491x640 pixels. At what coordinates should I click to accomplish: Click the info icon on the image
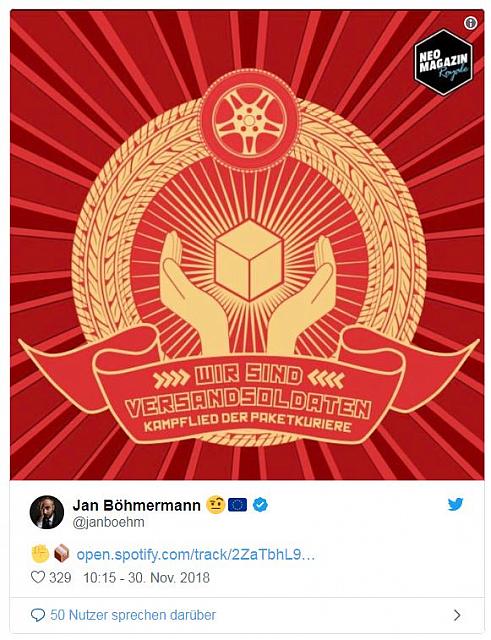pyautogui.click(x=471, y=24)
